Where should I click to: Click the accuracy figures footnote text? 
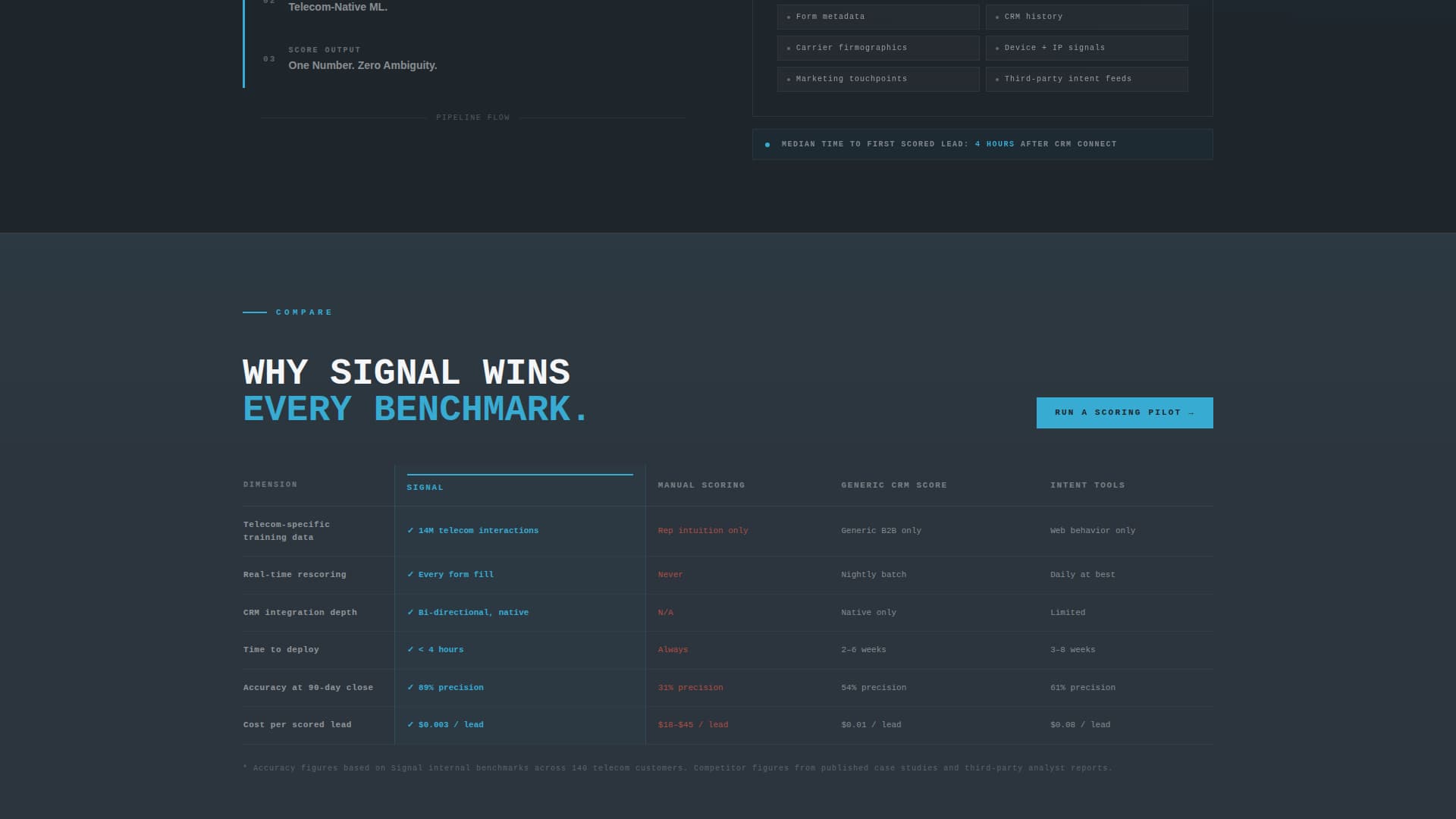tap(677, 768)
